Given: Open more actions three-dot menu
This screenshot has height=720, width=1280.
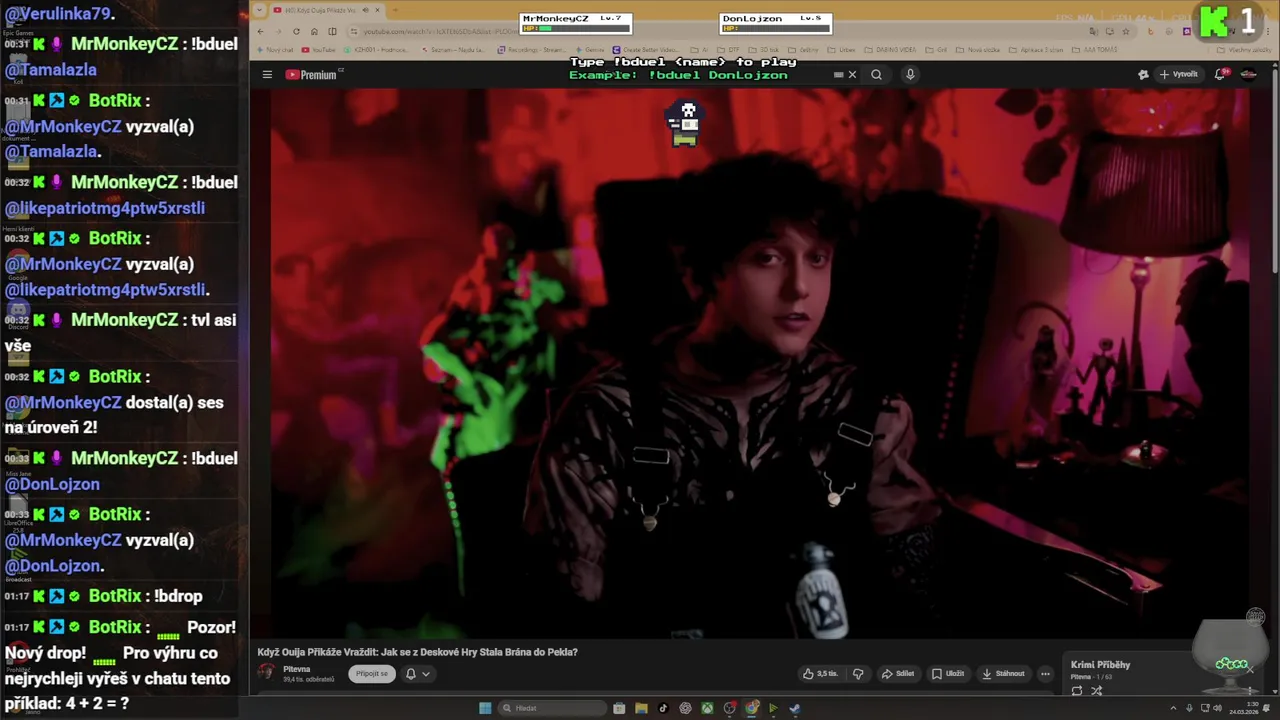Looking at the screenshot, I should [x=1045, y=674].
